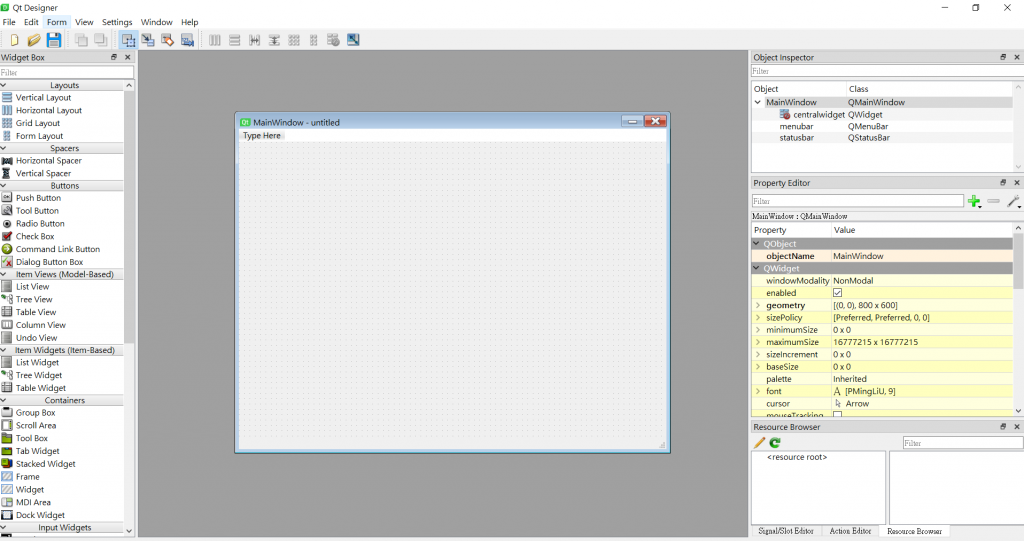1024x541 pixels.
Task: Expand the sizePolicy property
Action: pyautogui.click(x=758, y=318)
